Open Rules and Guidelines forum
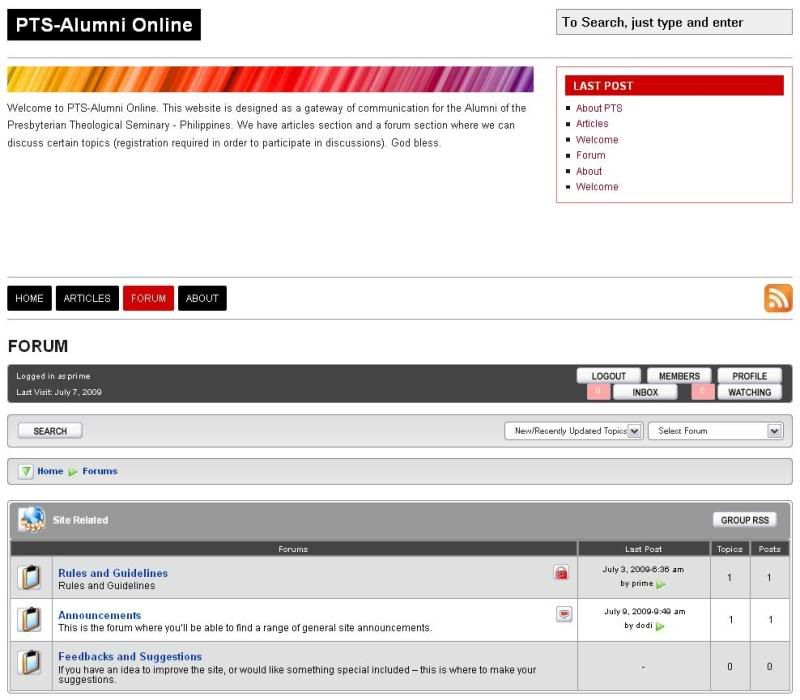Image resolution: width=800 pixels, height=700 pixels. tap(113, 573)
